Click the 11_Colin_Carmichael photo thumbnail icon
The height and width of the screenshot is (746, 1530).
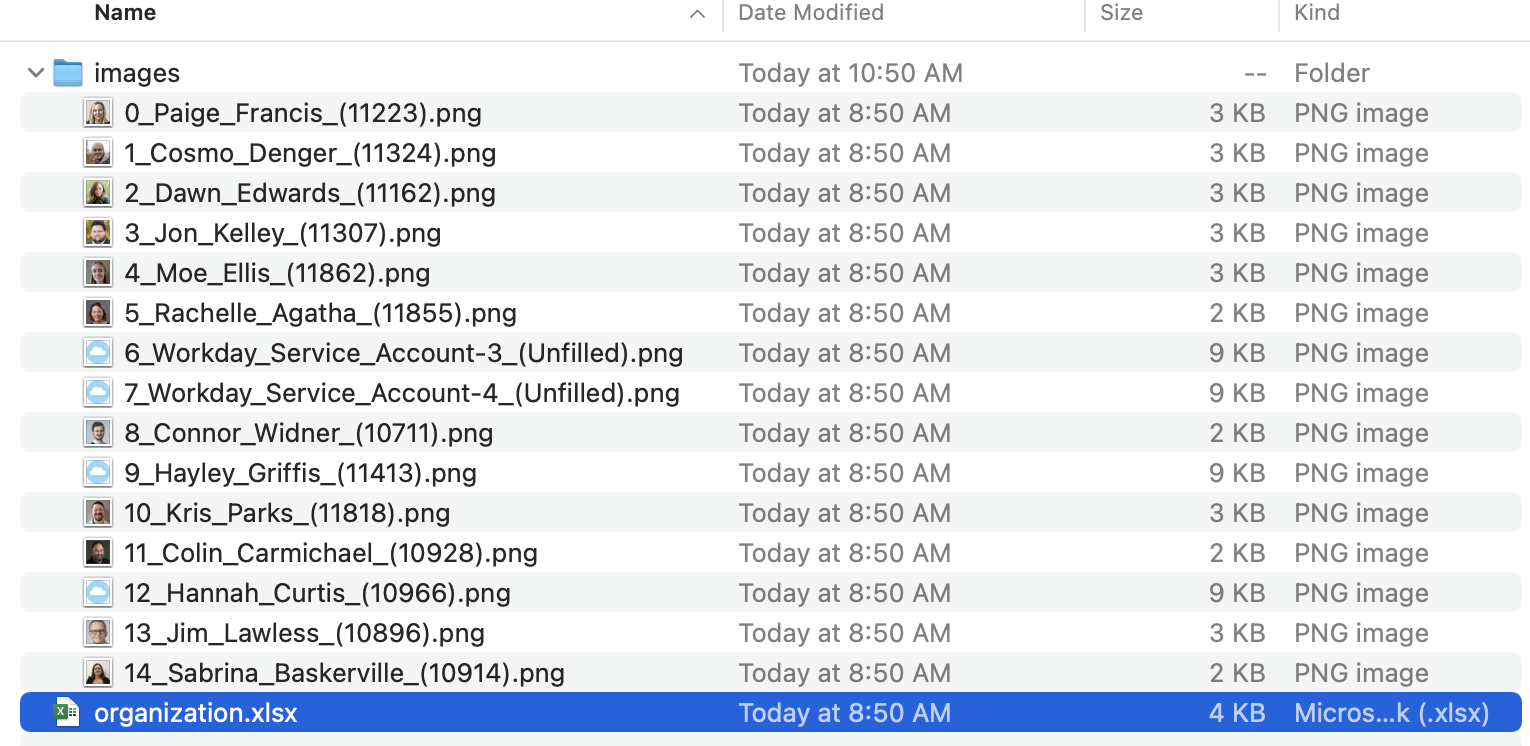[97, 553]
